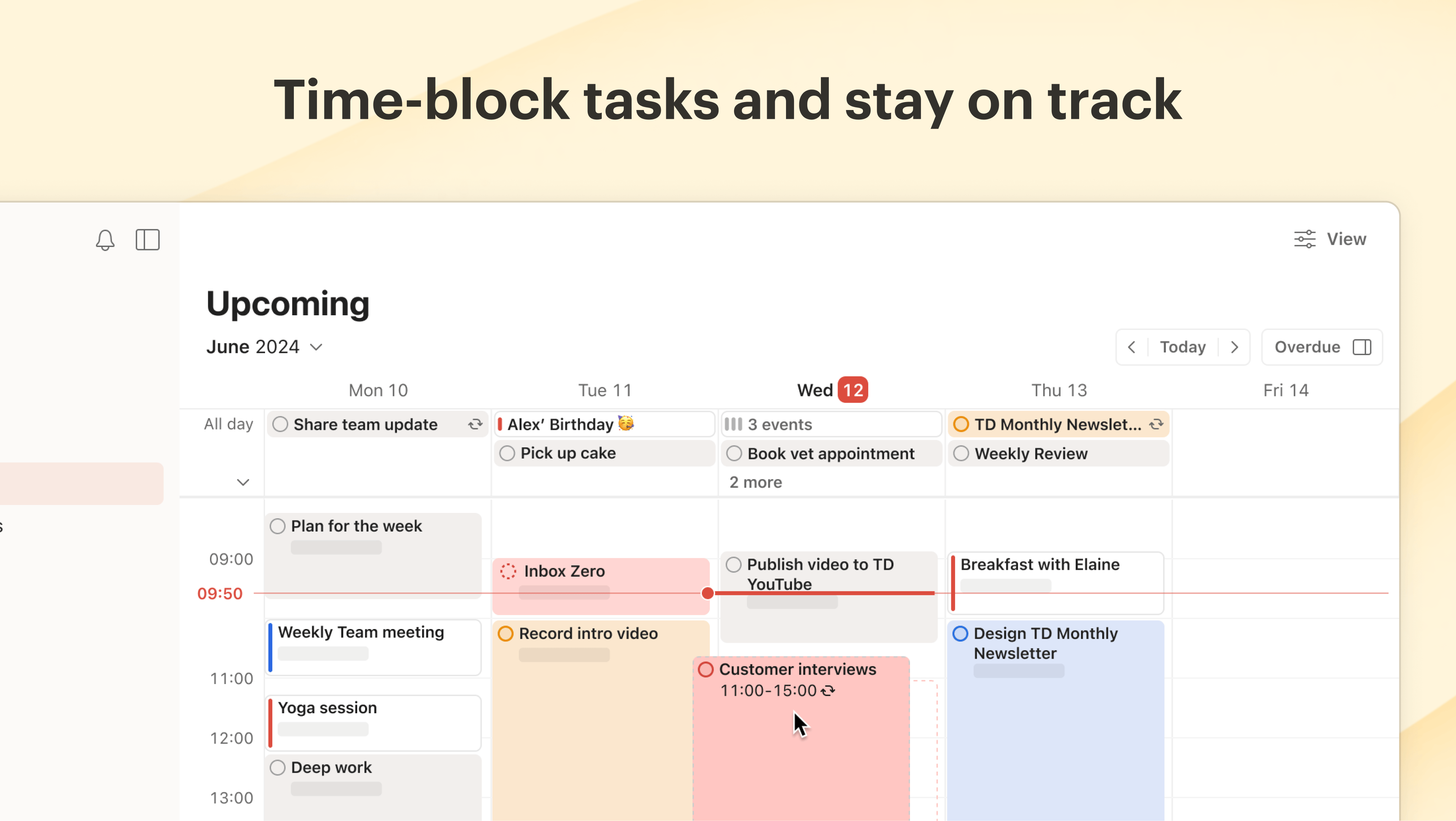The image size is (1456, 821).
Task: Click the 3 events calendar bars icon
Action: point(733,424)
